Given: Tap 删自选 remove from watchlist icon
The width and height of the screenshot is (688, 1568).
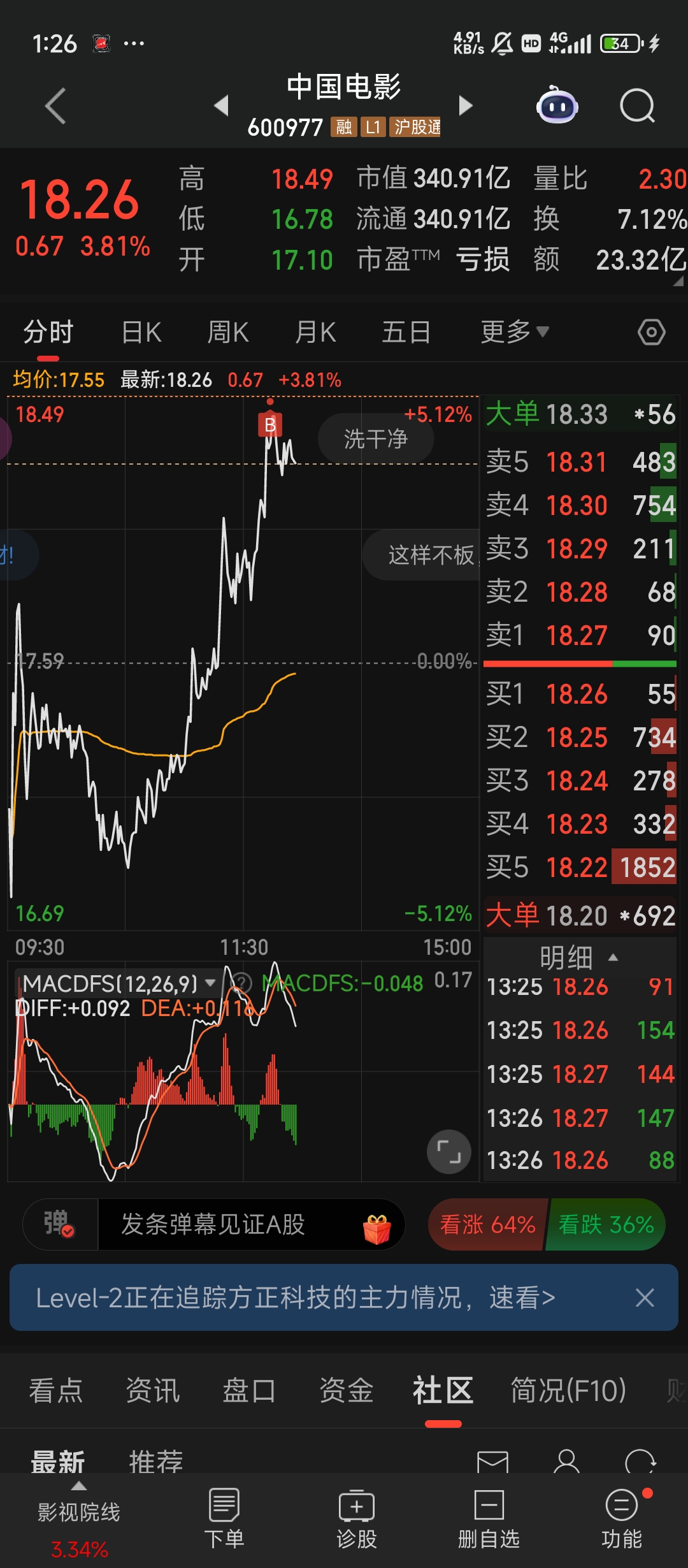Looking at the screenshot, I should [489, 1518].
